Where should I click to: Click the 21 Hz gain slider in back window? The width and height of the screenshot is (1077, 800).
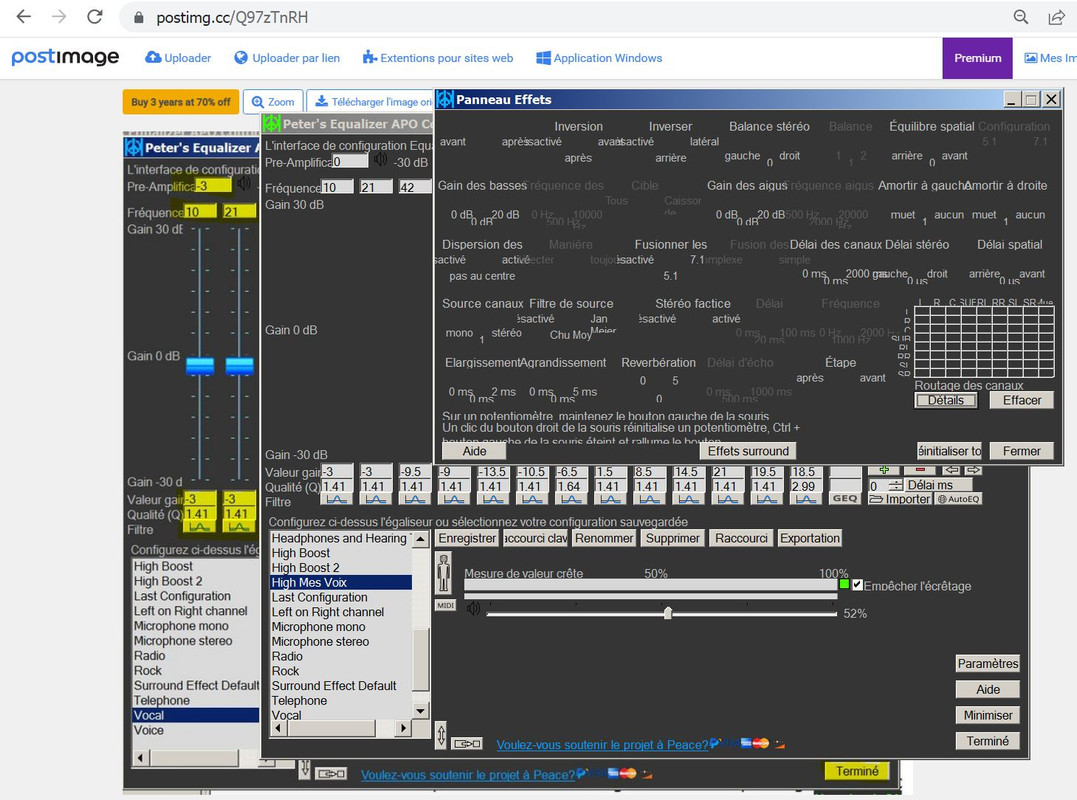pos(240,365)
